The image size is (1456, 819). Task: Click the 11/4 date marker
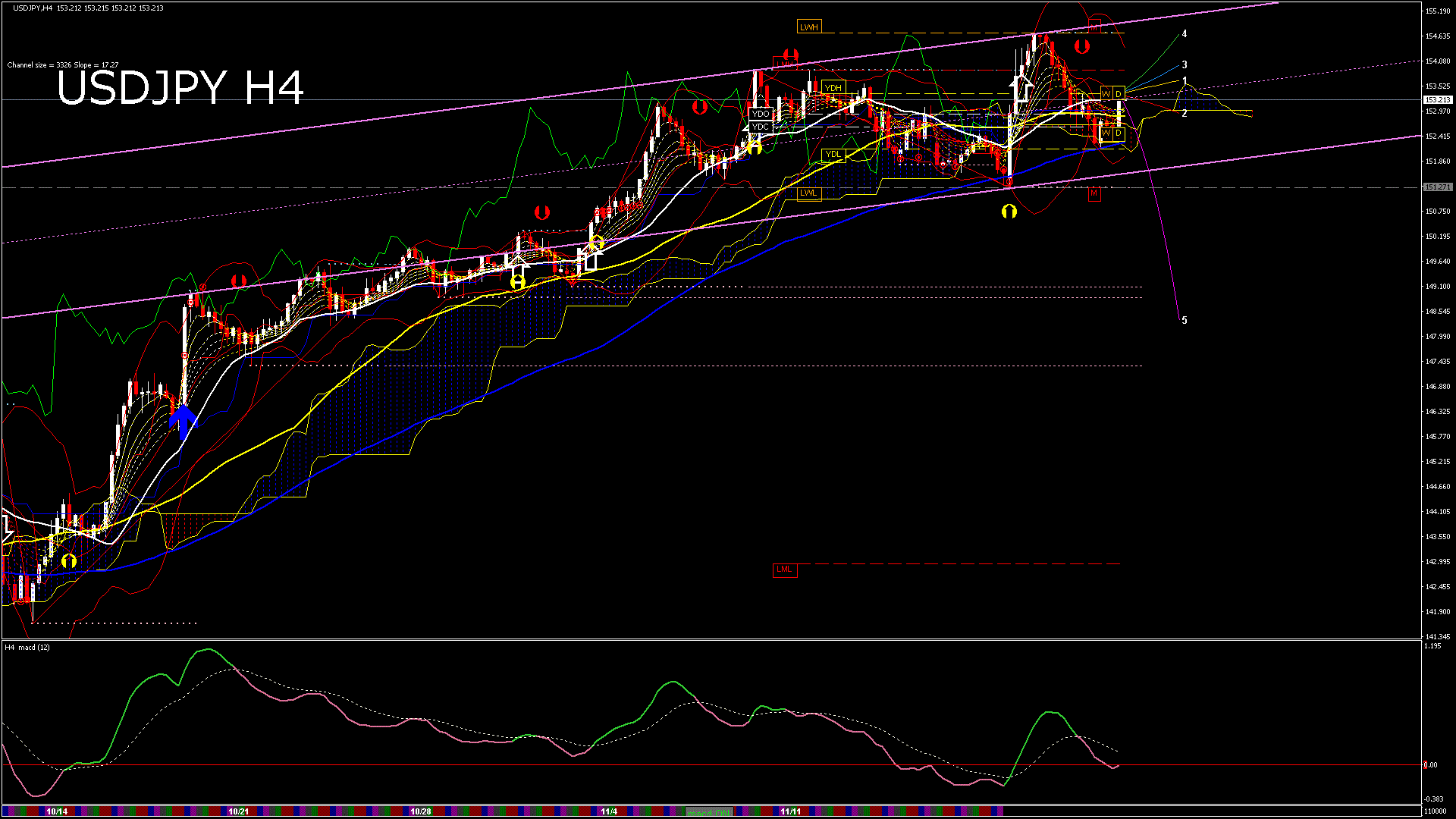pos(608,811)
